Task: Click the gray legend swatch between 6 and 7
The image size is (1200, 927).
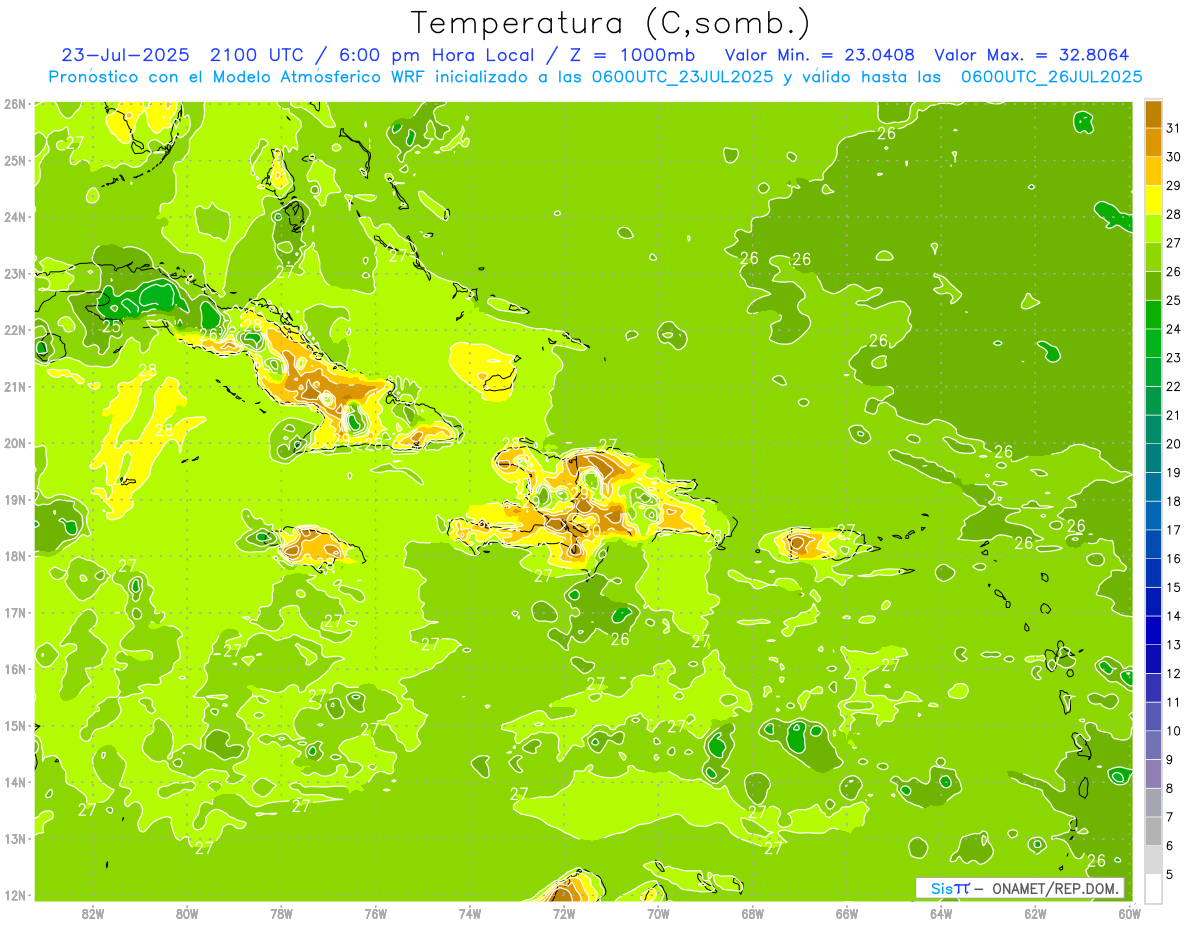Action: tap(1153, 831)
